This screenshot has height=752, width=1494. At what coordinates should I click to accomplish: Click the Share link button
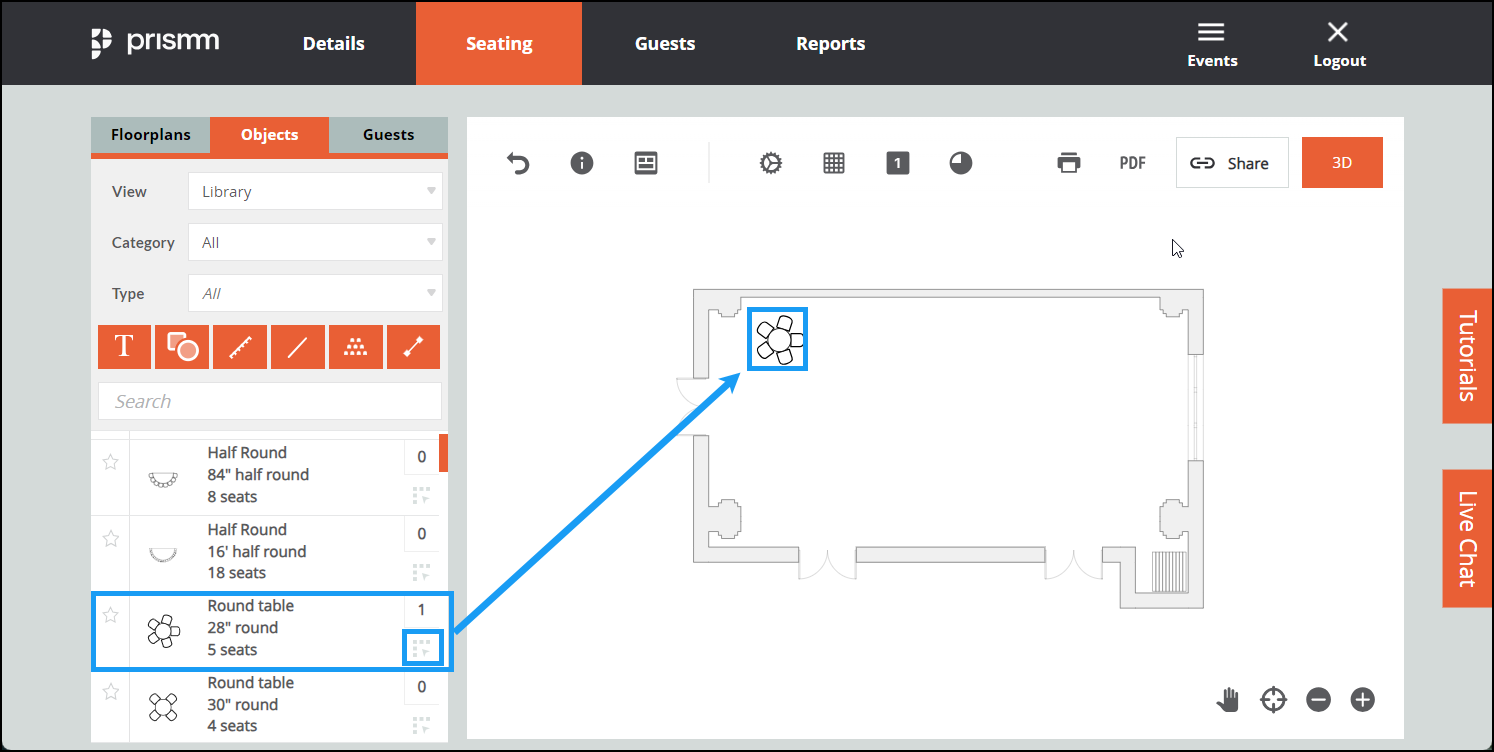tap(1232, 163)
